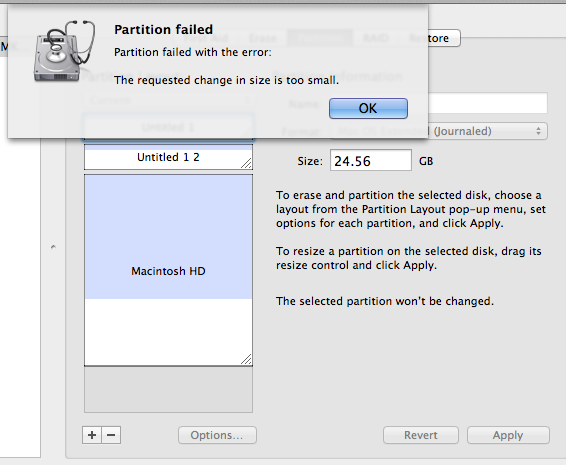Click the resize handle of Macintosh HD
The width and height of the screenshot is (566, 465).
click(x=246, y=359)
